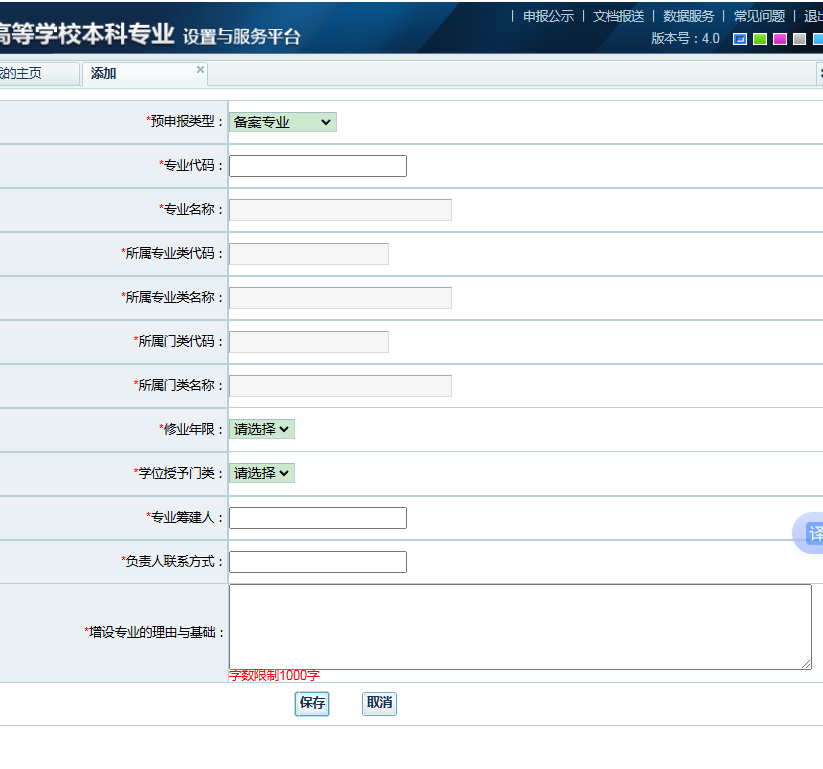Focus the 专业代码 input field

[x=318, y=166]
